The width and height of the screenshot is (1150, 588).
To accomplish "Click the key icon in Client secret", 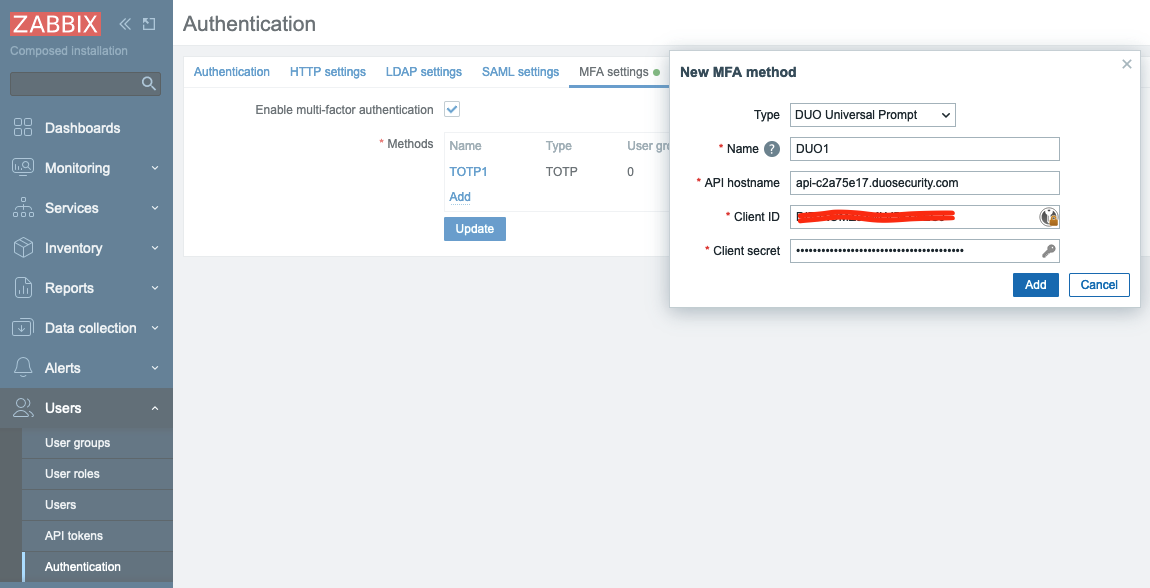I will click(x=1048, y=251).
